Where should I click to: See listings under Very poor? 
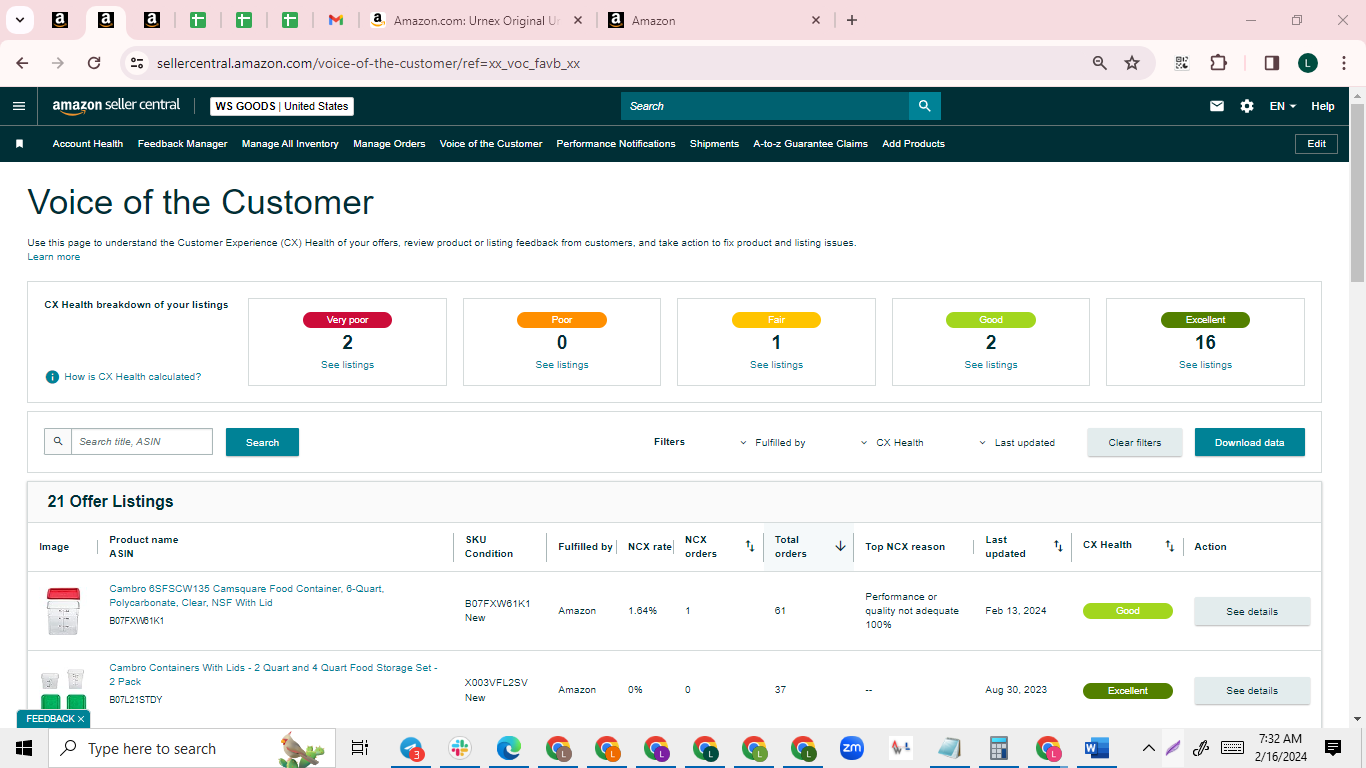pyautogui.click(x=347, y=365)
